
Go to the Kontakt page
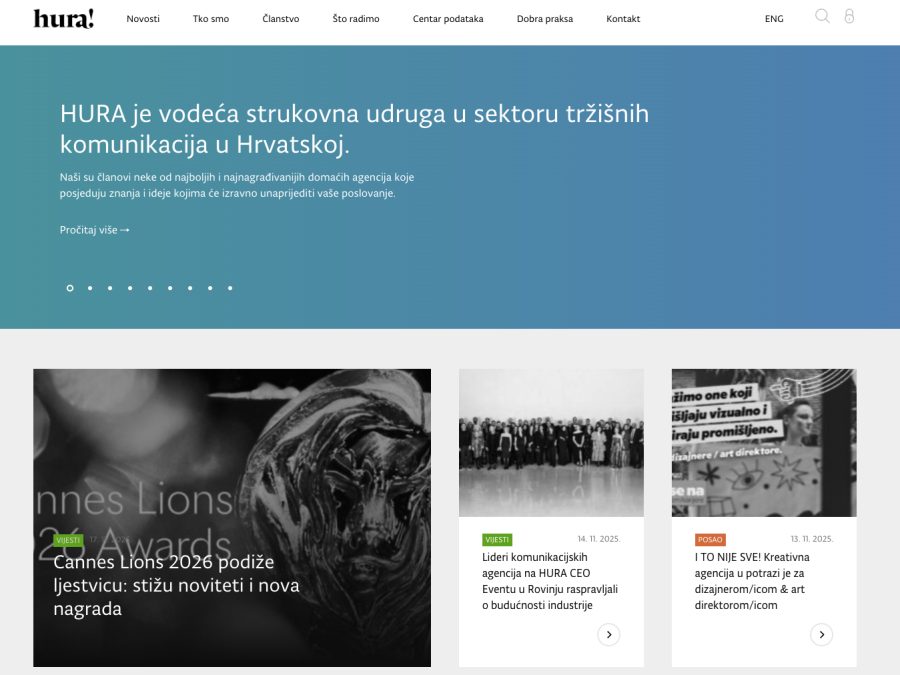(x=623, y=19)
